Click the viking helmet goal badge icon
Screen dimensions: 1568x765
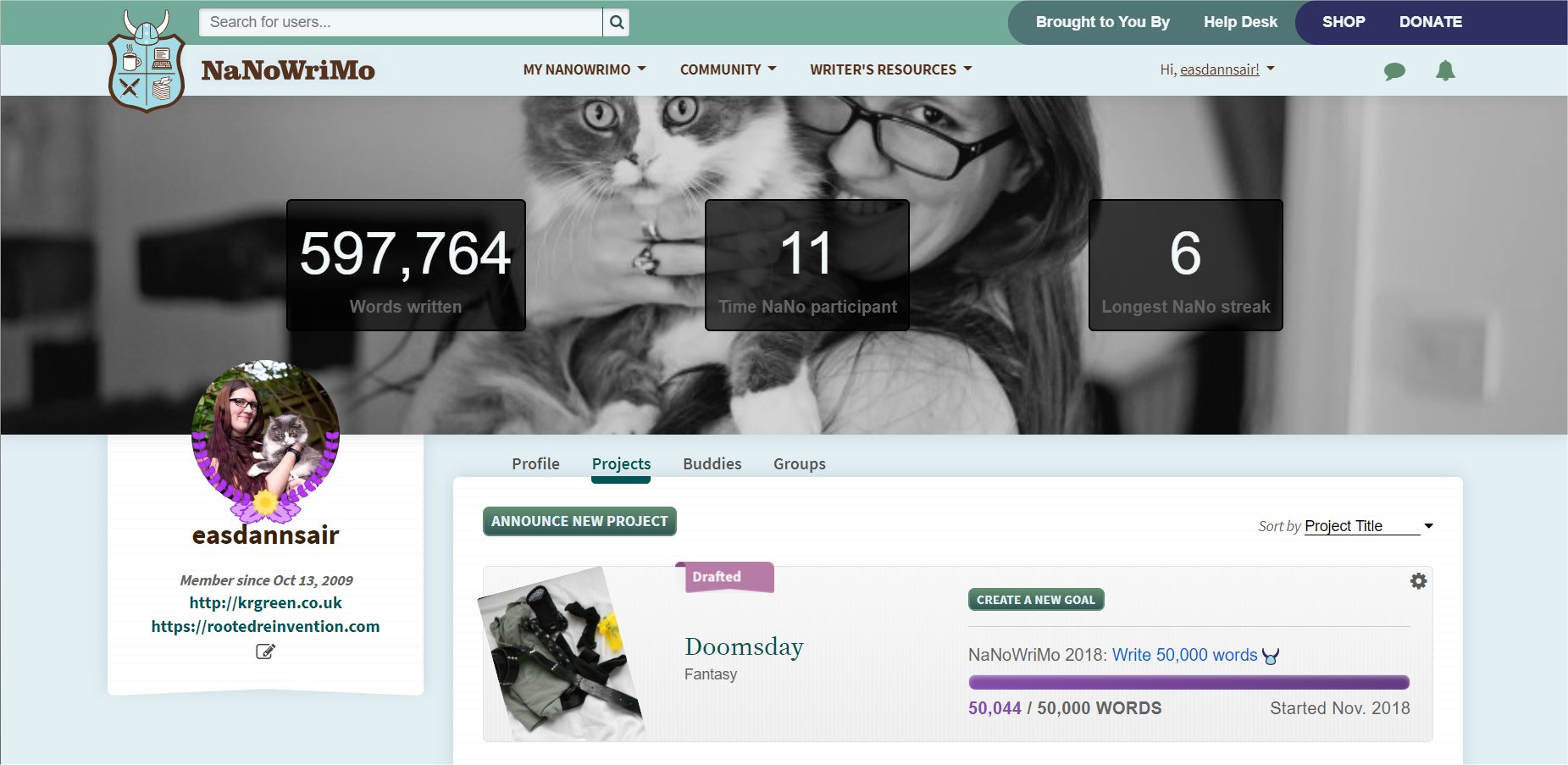pos(1271,656)
